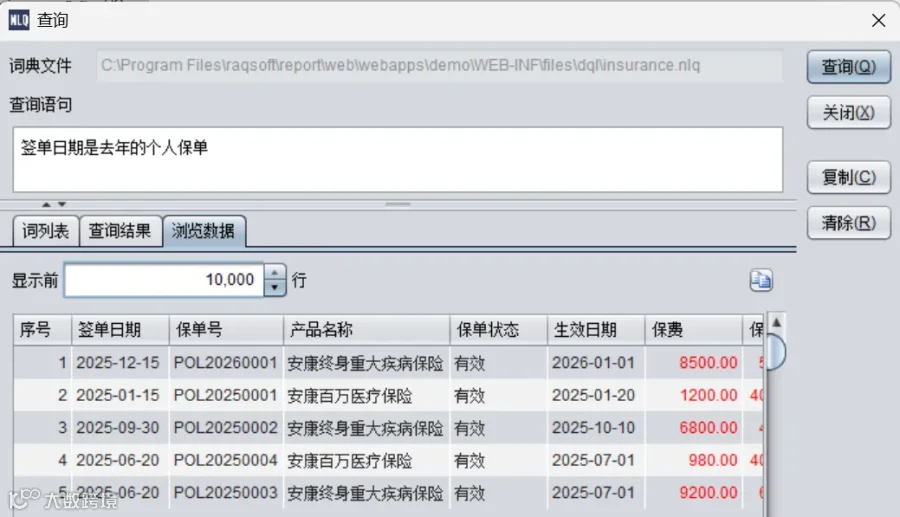Click the 复制(C) button
The image size is (900, 517).
point(848,177)
